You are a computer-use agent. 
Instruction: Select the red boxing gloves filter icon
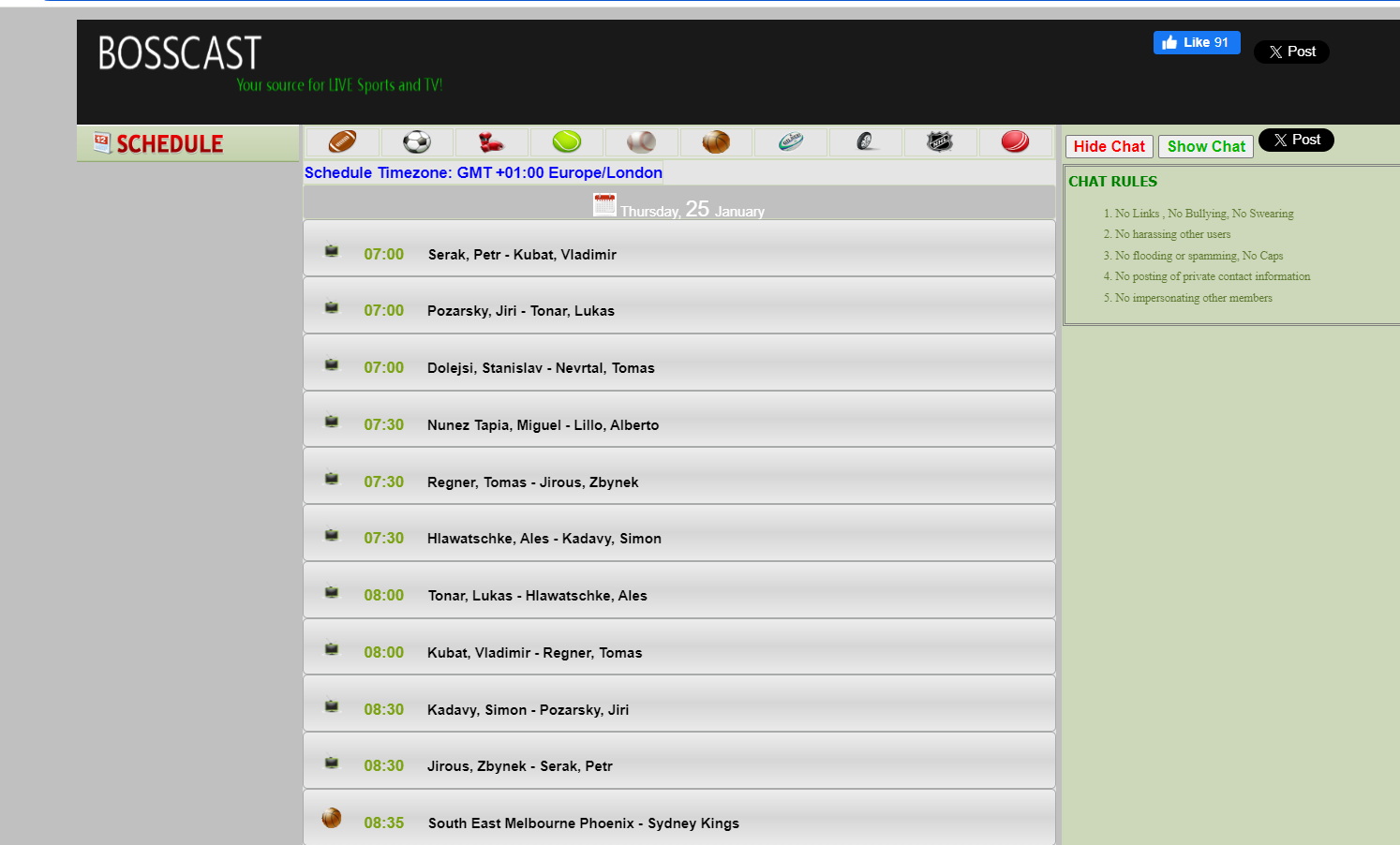pyautogui.click(x=491, y=142)
